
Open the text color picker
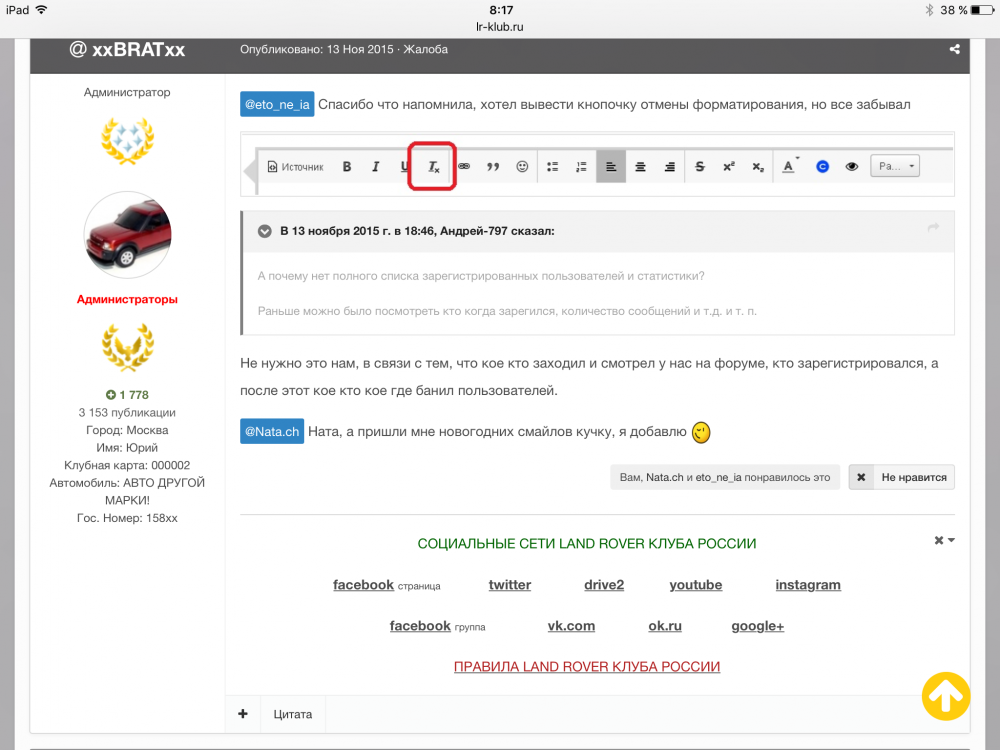click(x=790, y=167)
